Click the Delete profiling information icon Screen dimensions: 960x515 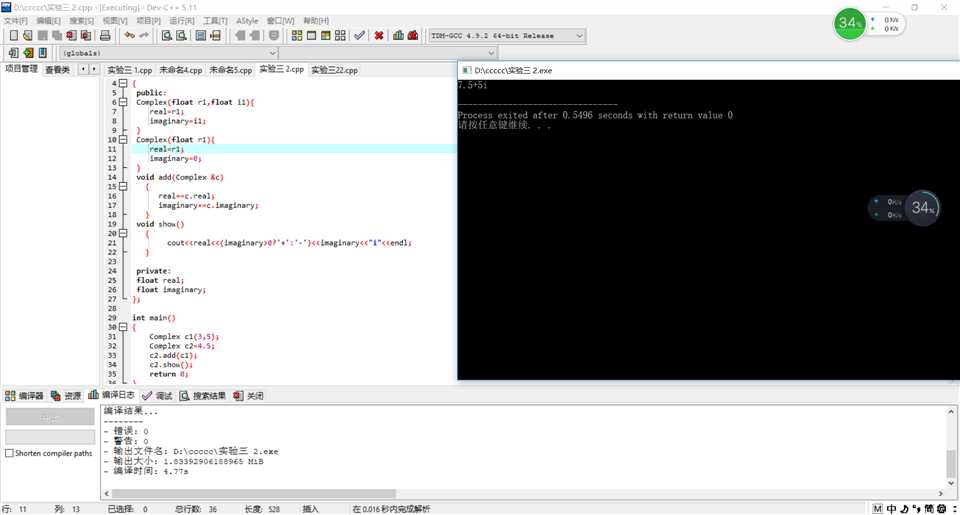click(x=413, y=36)
